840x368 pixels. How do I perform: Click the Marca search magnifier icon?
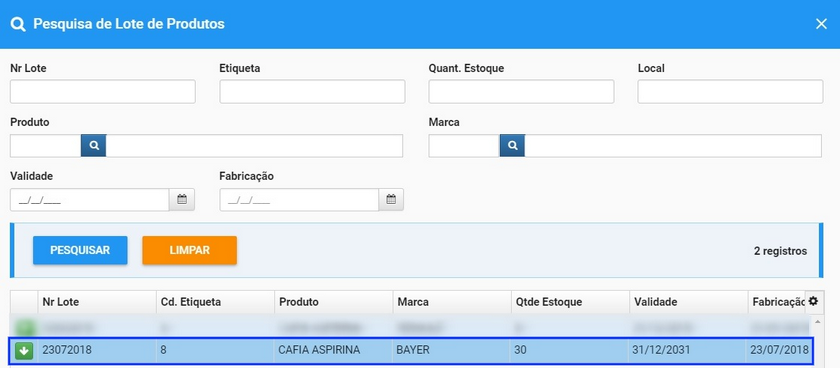(512, 146)
